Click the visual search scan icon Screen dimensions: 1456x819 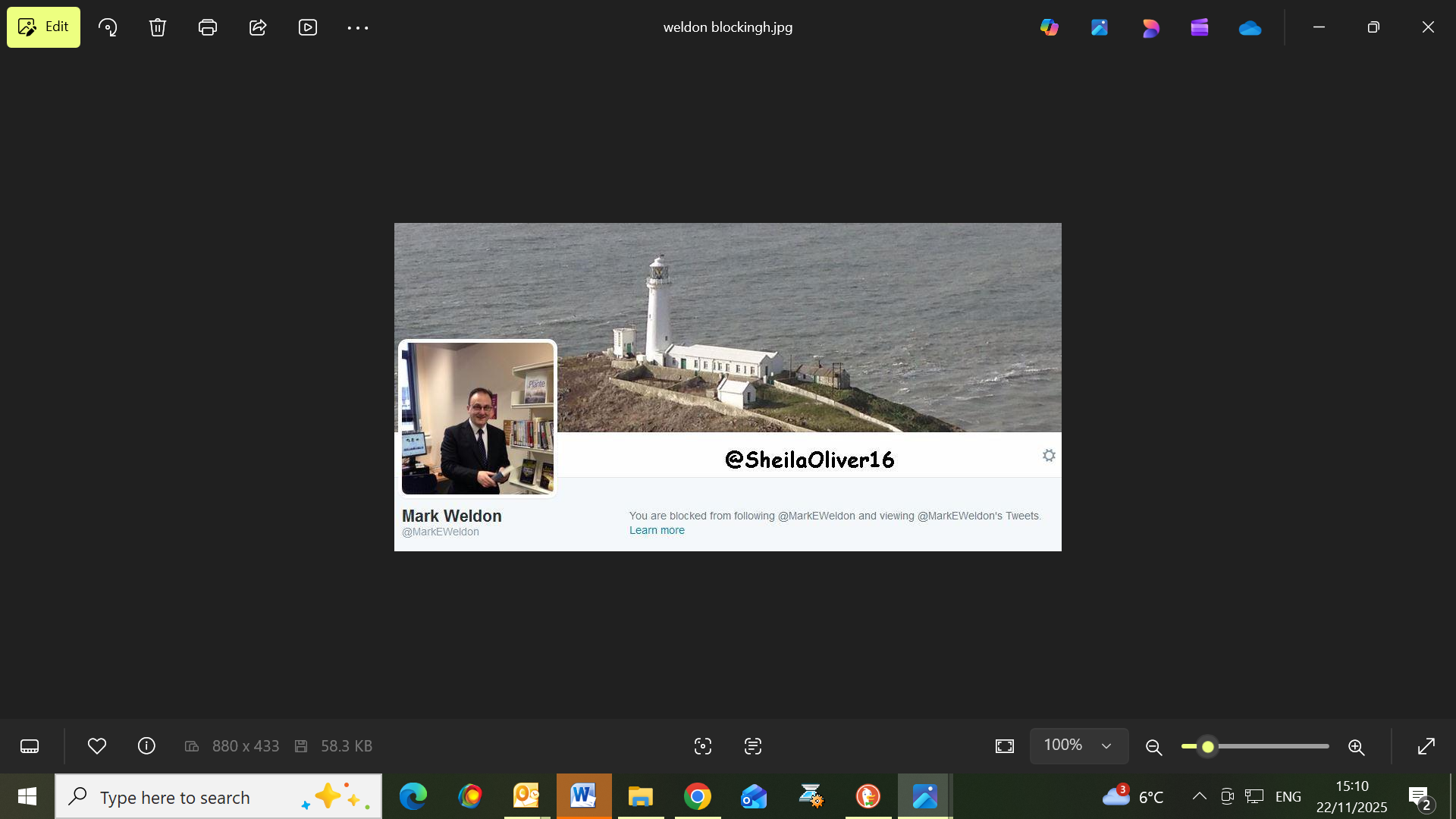[703, 746]
